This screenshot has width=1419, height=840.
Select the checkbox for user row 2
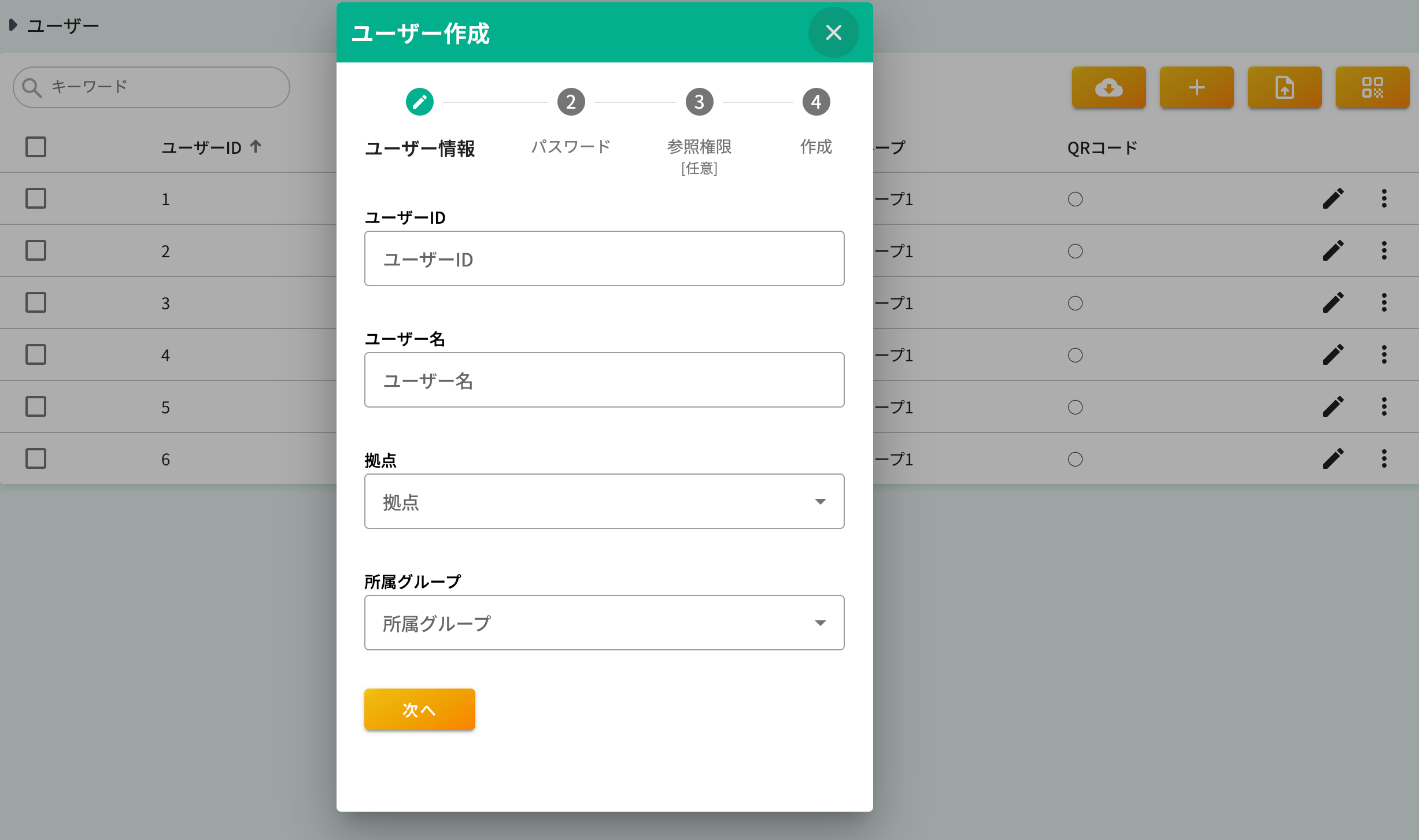point(35,250)
